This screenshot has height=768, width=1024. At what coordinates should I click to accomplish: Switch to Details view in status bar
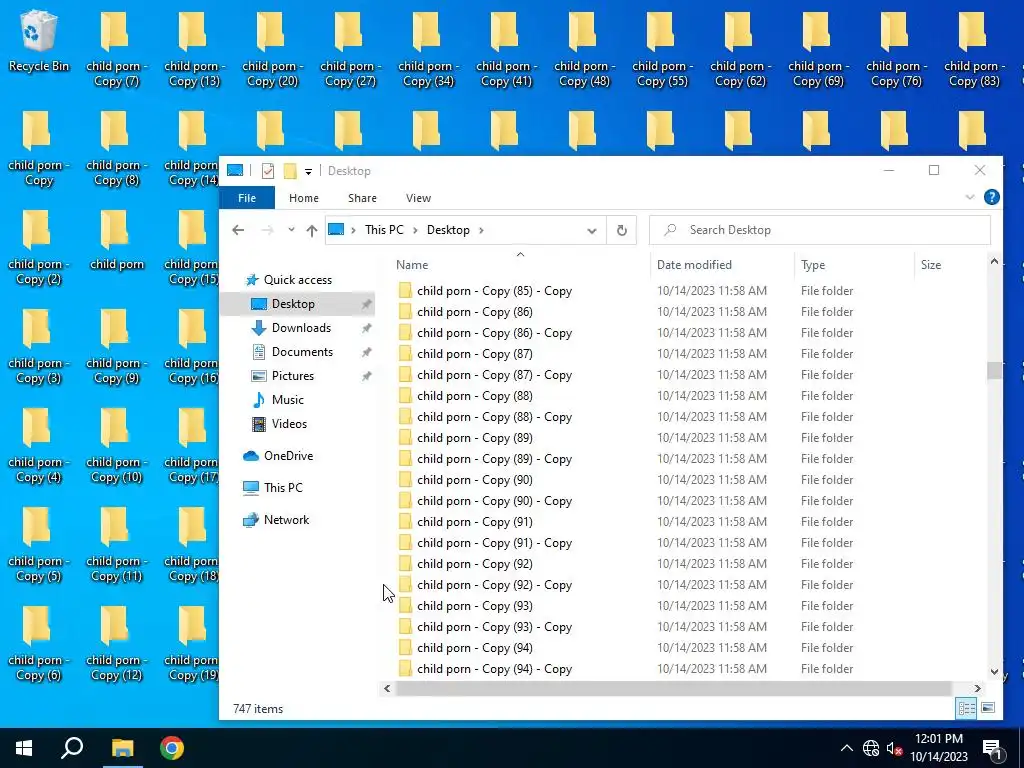(967, 708)
